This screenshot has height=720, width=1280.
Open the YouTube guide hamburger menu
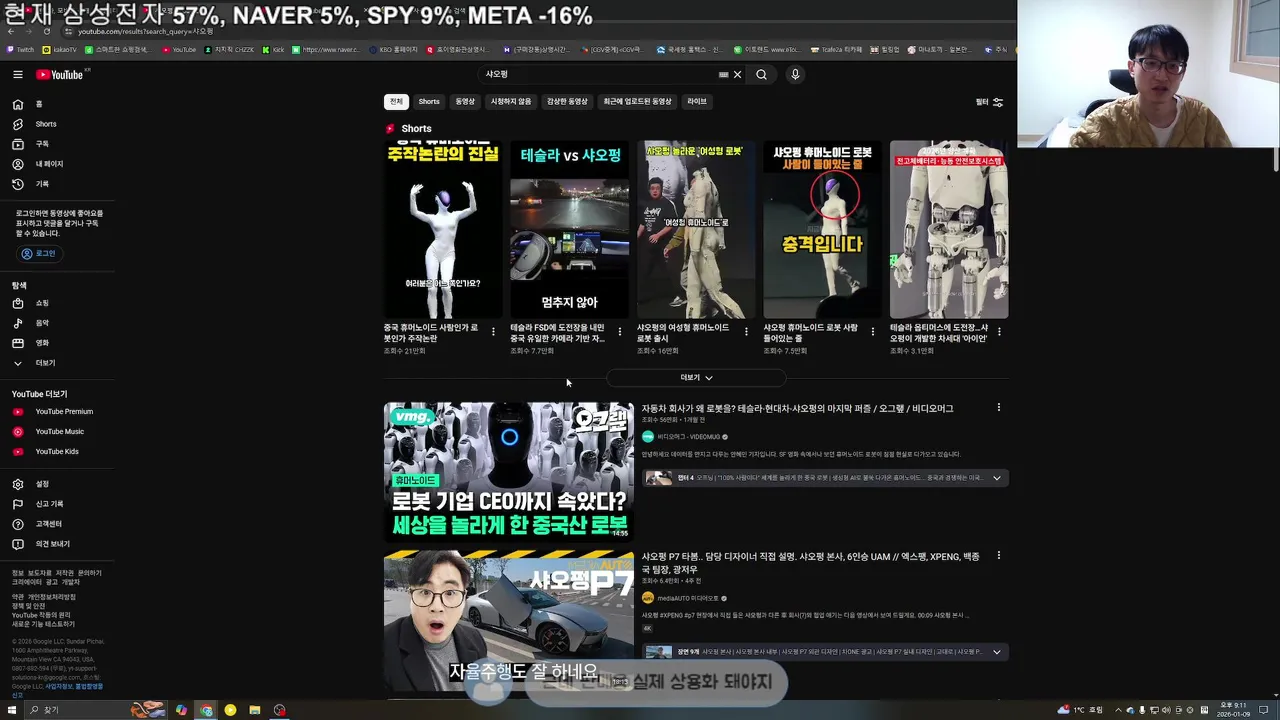[x=18, y=74]
